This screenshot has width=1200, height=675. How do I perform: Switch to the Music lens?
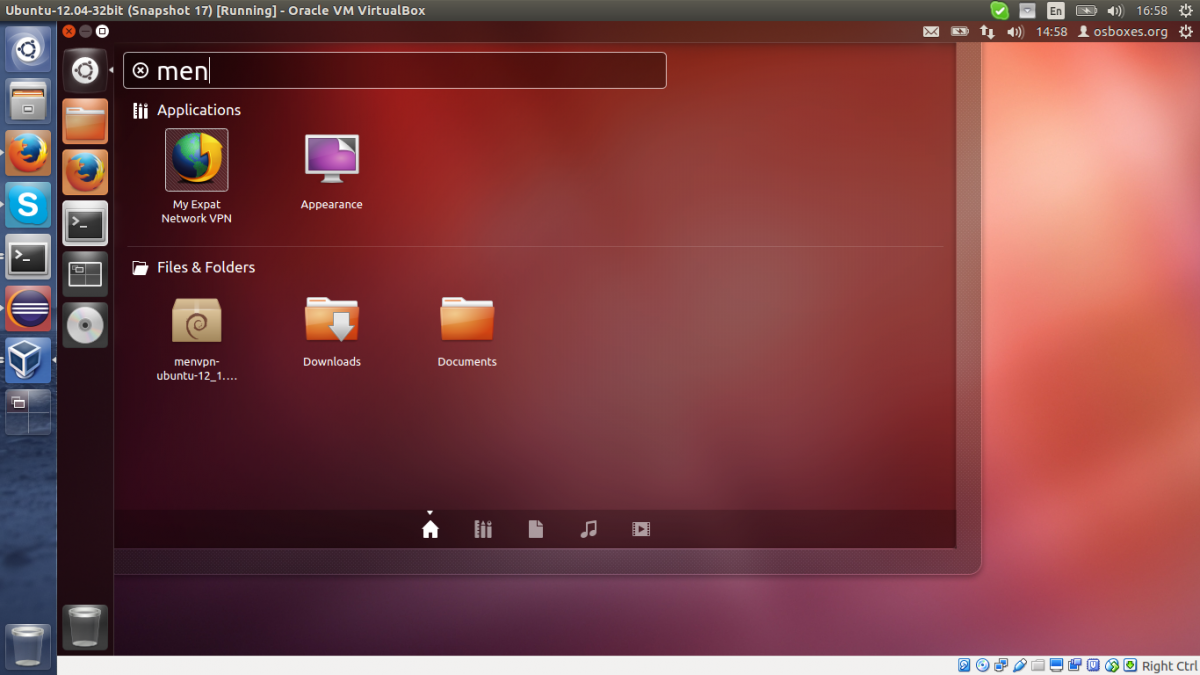point(588,528)
